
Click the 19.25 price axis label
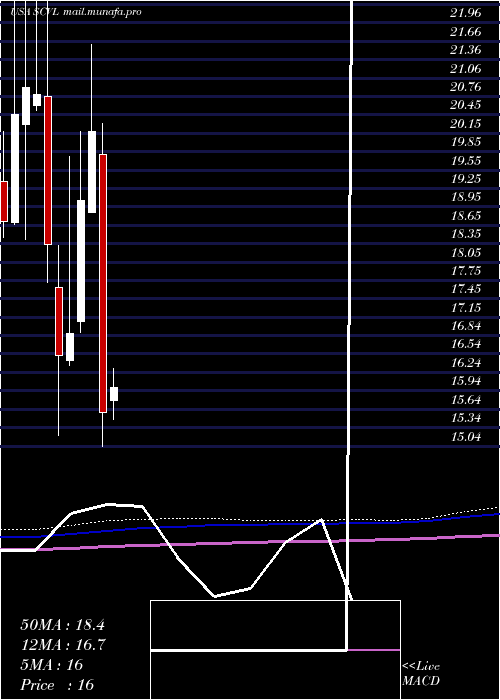466,179
